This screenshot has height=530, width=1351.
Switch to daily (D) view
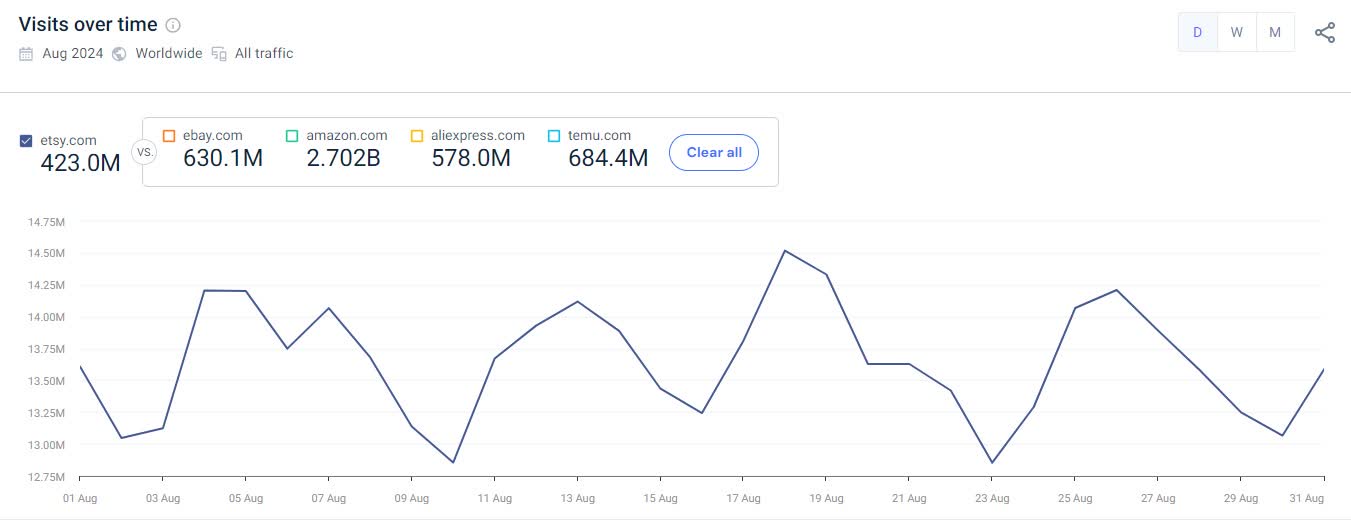1197,32
